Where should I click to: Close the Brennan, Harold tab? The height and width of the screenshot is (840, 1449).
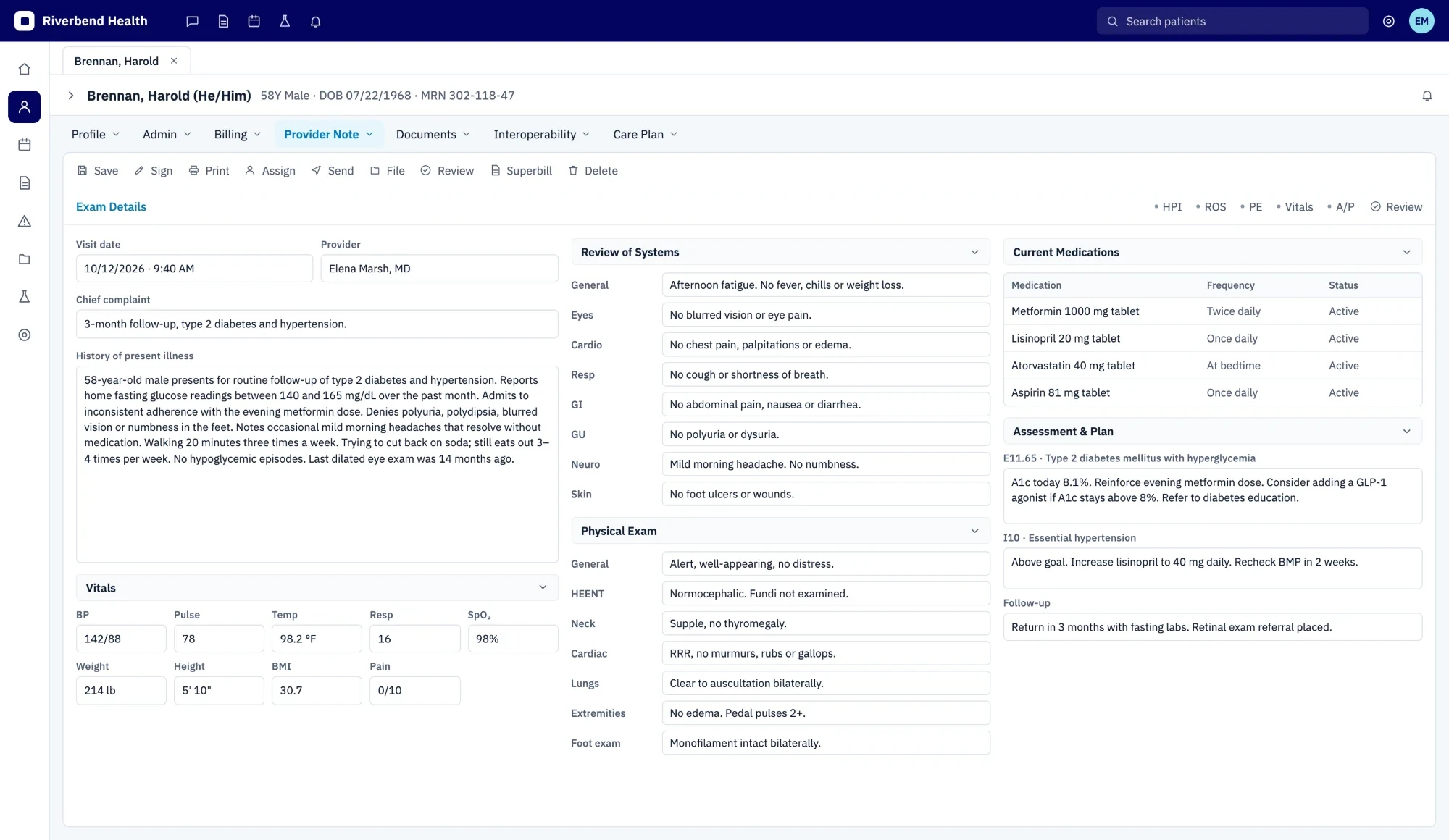pos(174,61)
